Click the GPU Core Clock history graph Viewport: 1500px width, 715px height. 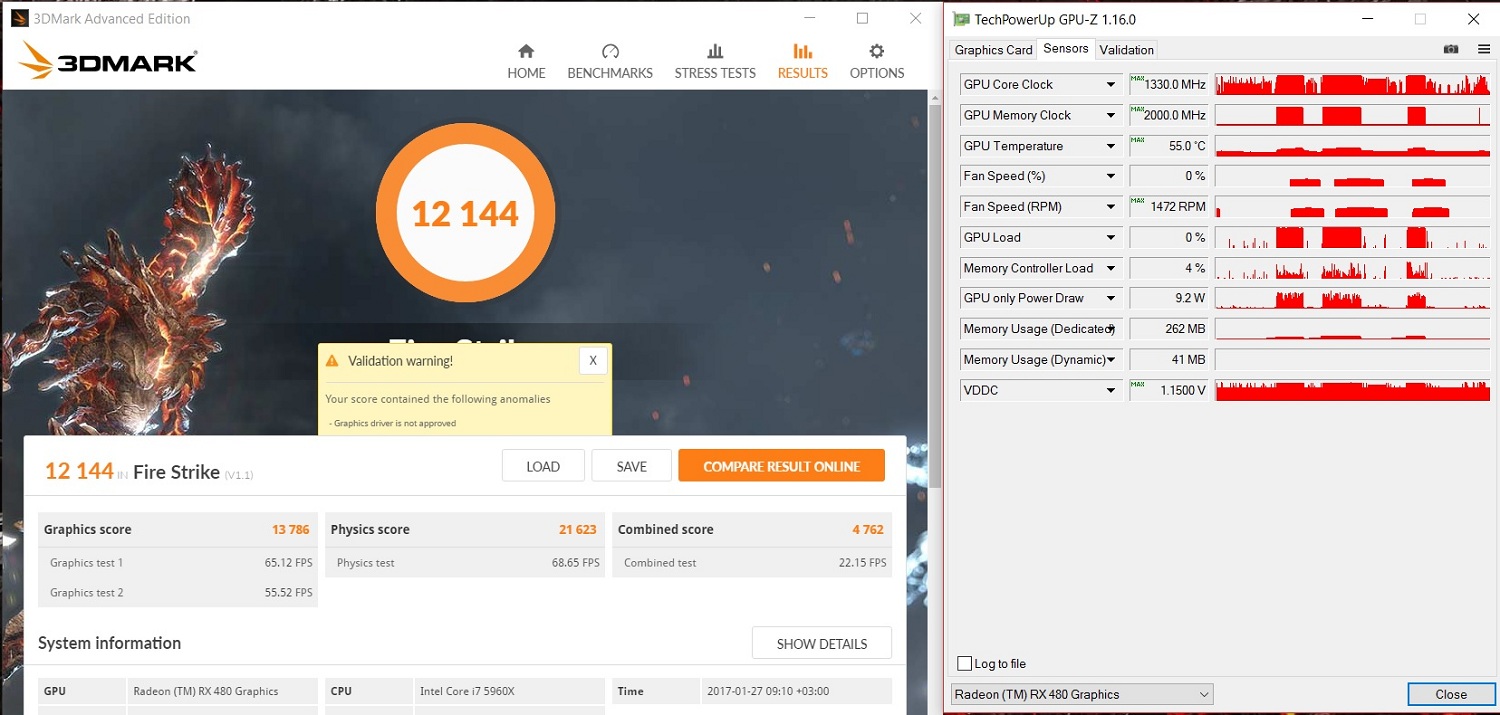point(1352,85)
